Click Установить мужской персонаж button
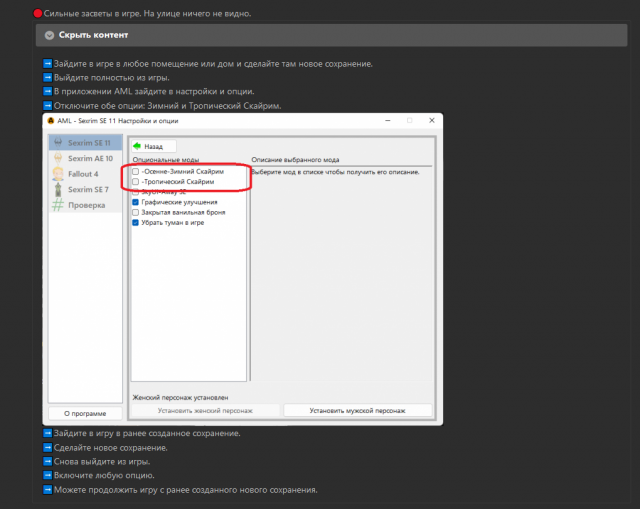Screen dimensions: 640x509 point(357,410)
